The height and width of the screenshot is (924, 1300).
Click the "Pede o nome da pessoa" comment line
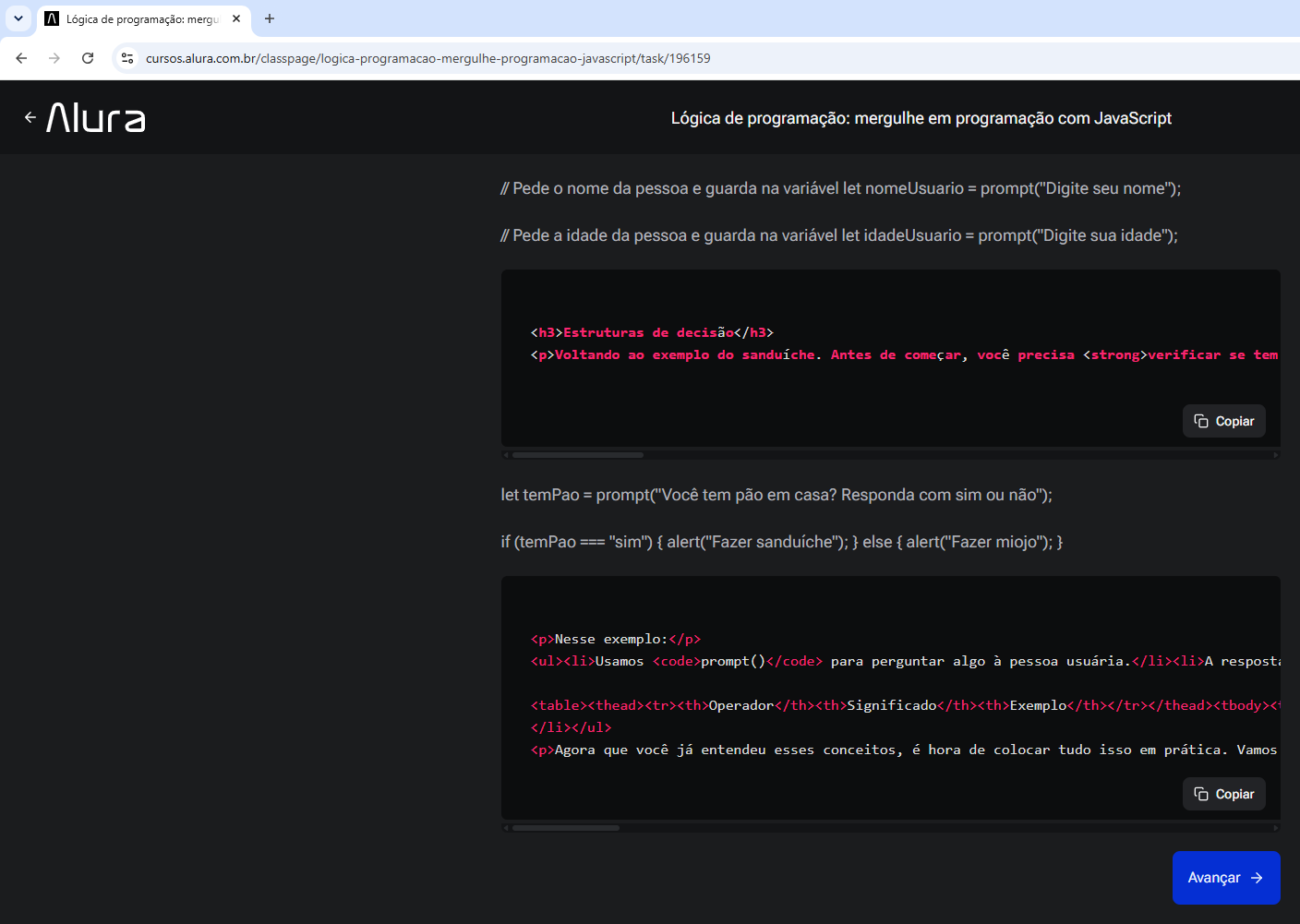click(841, 188)
